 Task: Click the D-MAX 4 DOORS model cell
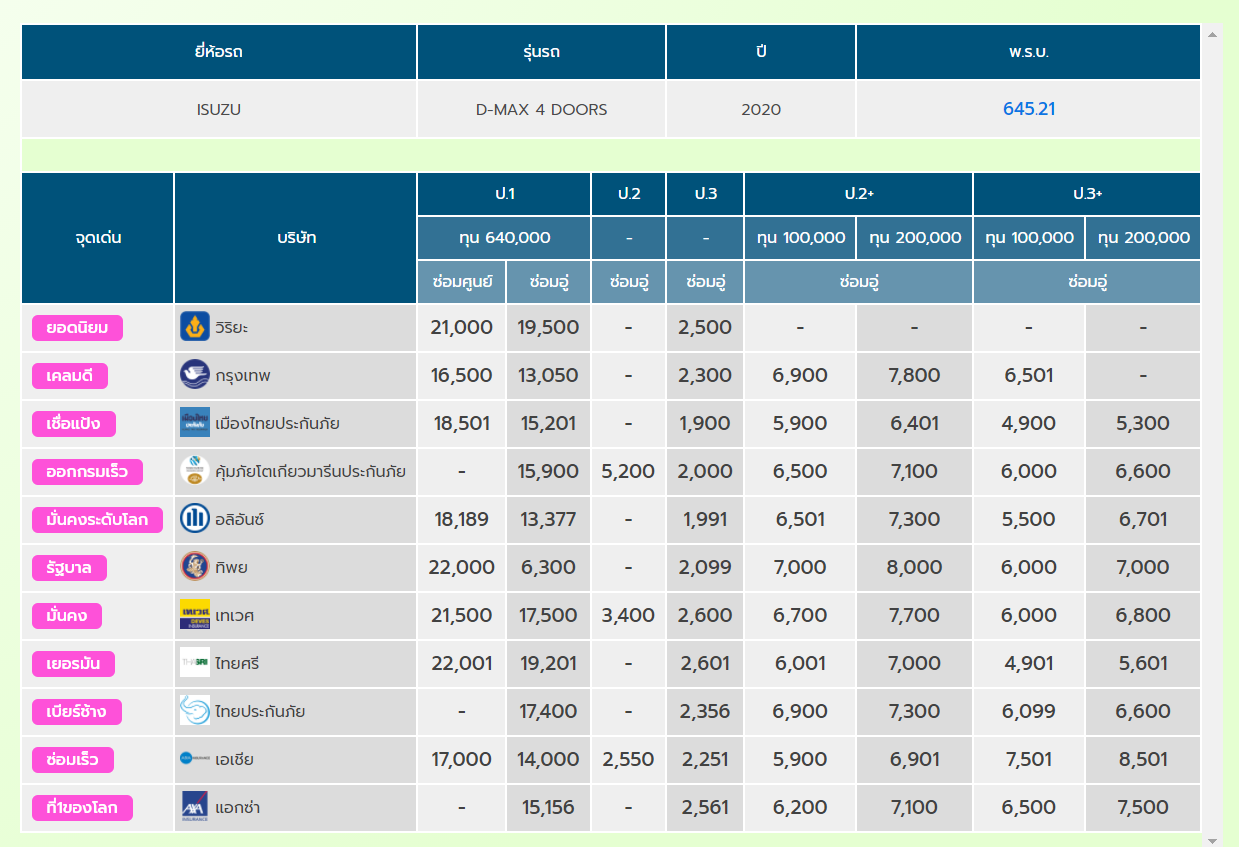[541, 109]
